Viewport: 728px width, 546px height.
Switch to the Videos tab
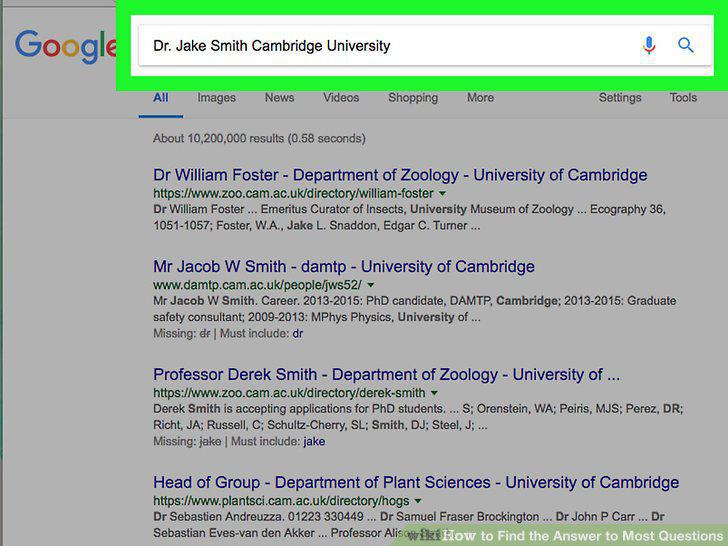click(x=341, y=98)
